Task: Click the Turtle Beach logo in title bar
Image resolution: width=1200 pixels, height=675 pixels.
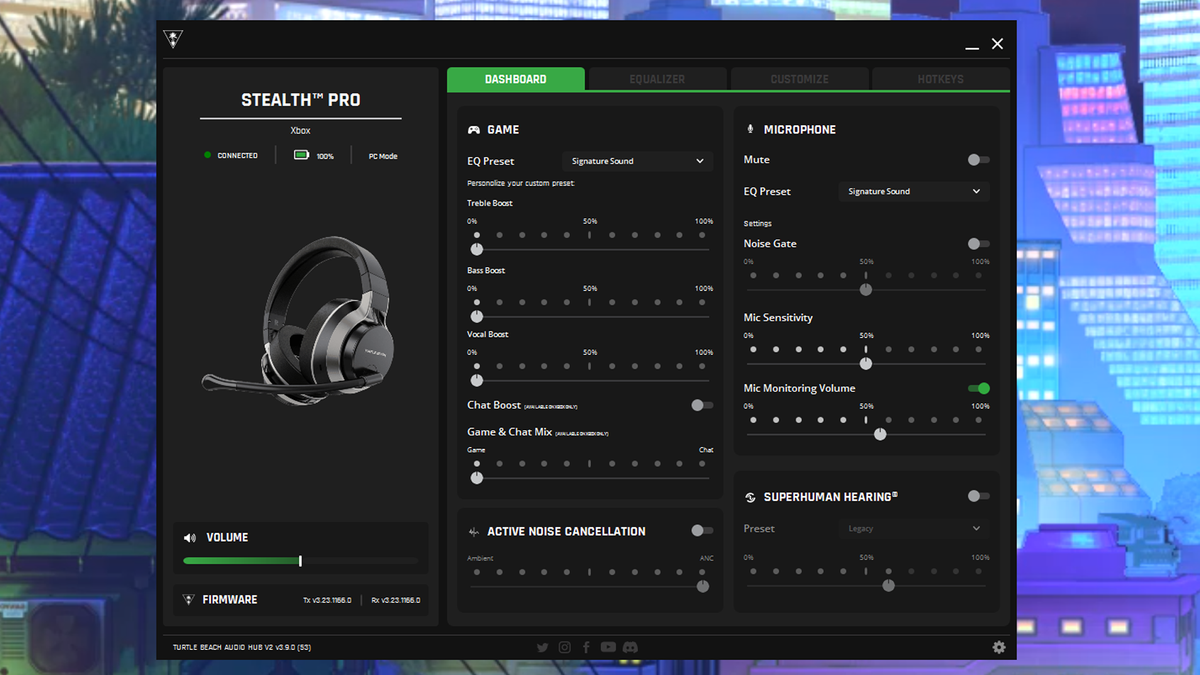Action: point(173,41)
